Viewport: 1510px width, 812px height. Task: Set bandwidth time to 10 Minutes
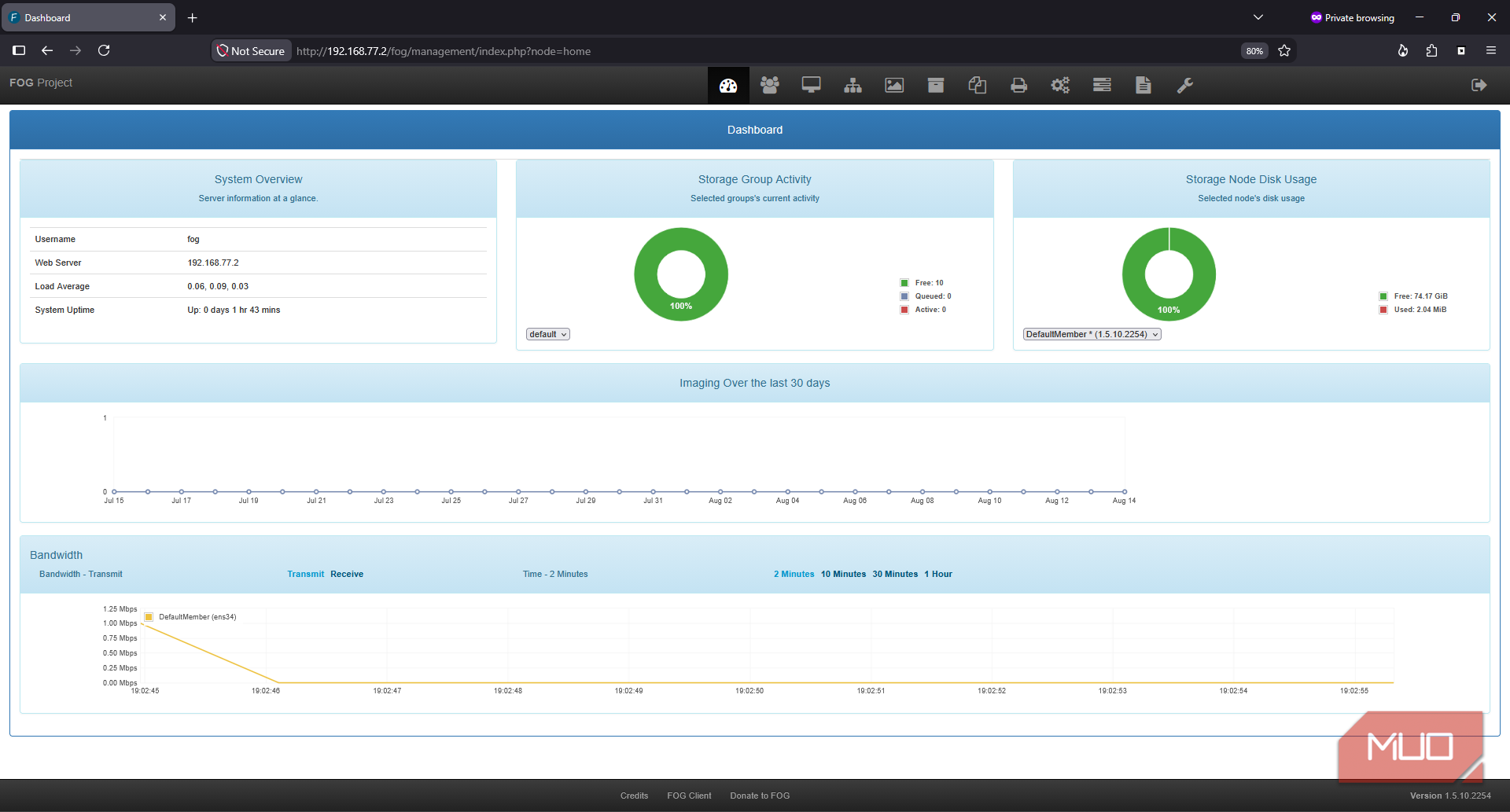tap(843, 574)
